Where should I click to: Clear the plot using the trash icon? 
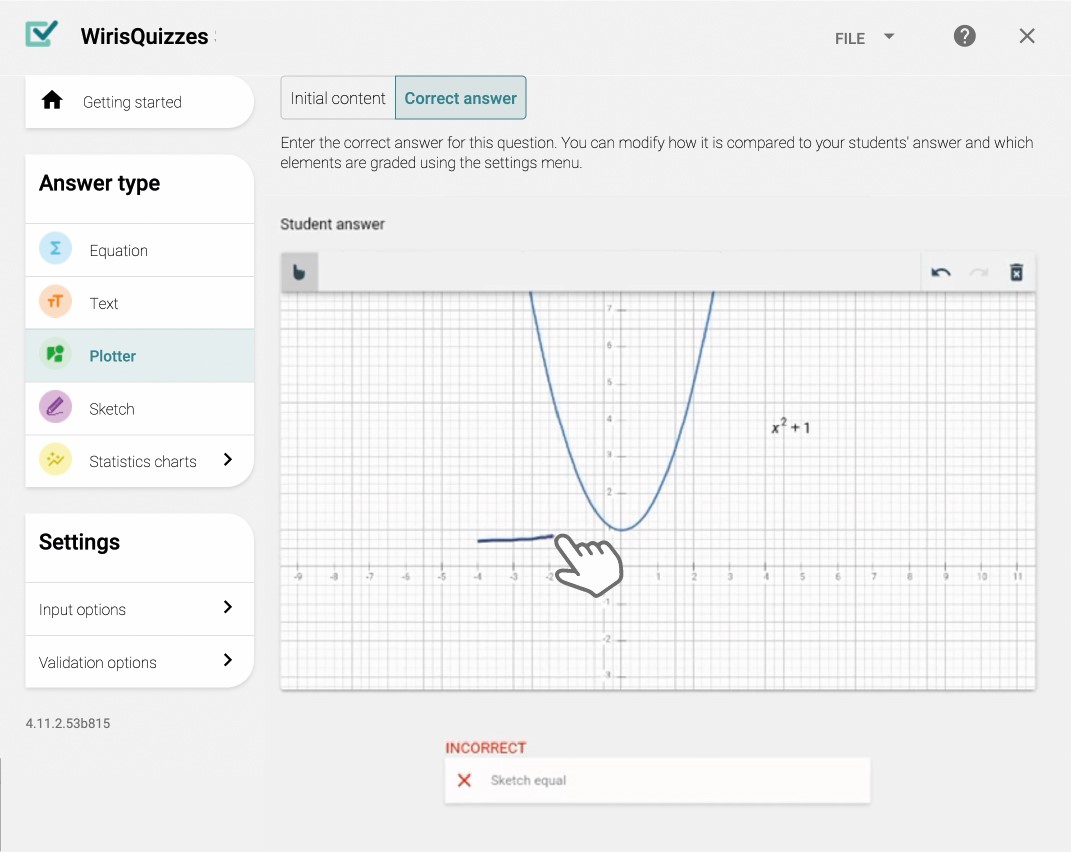1016,271
